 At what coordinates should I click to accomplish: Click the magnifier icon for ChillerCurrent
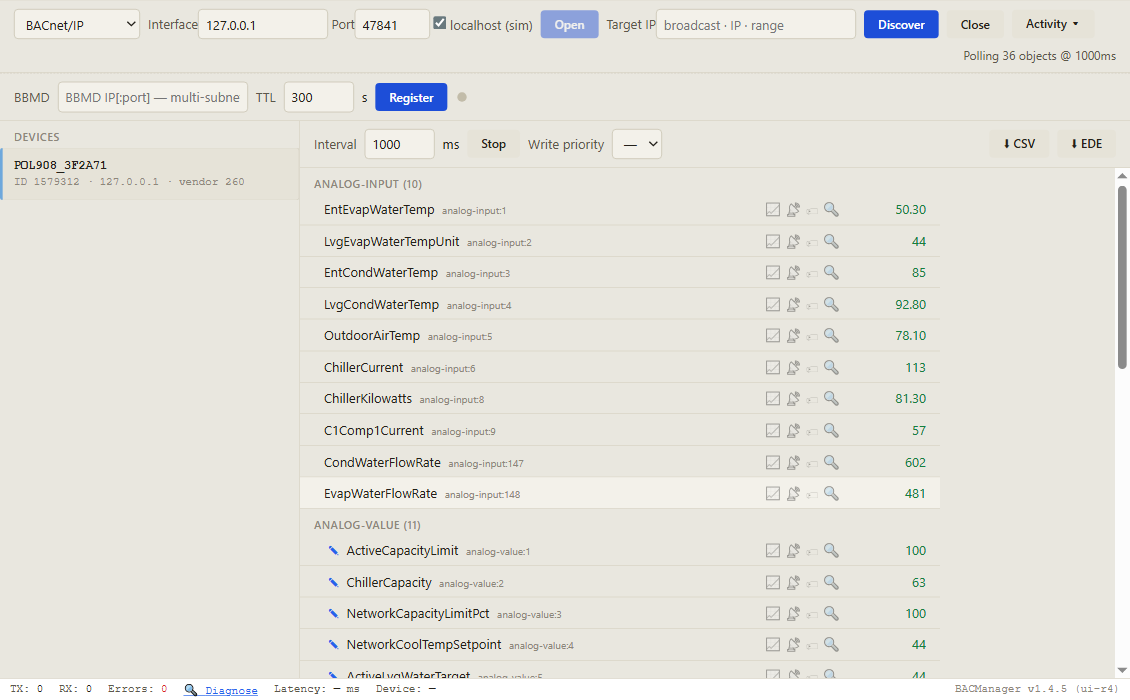coord(831,367)
